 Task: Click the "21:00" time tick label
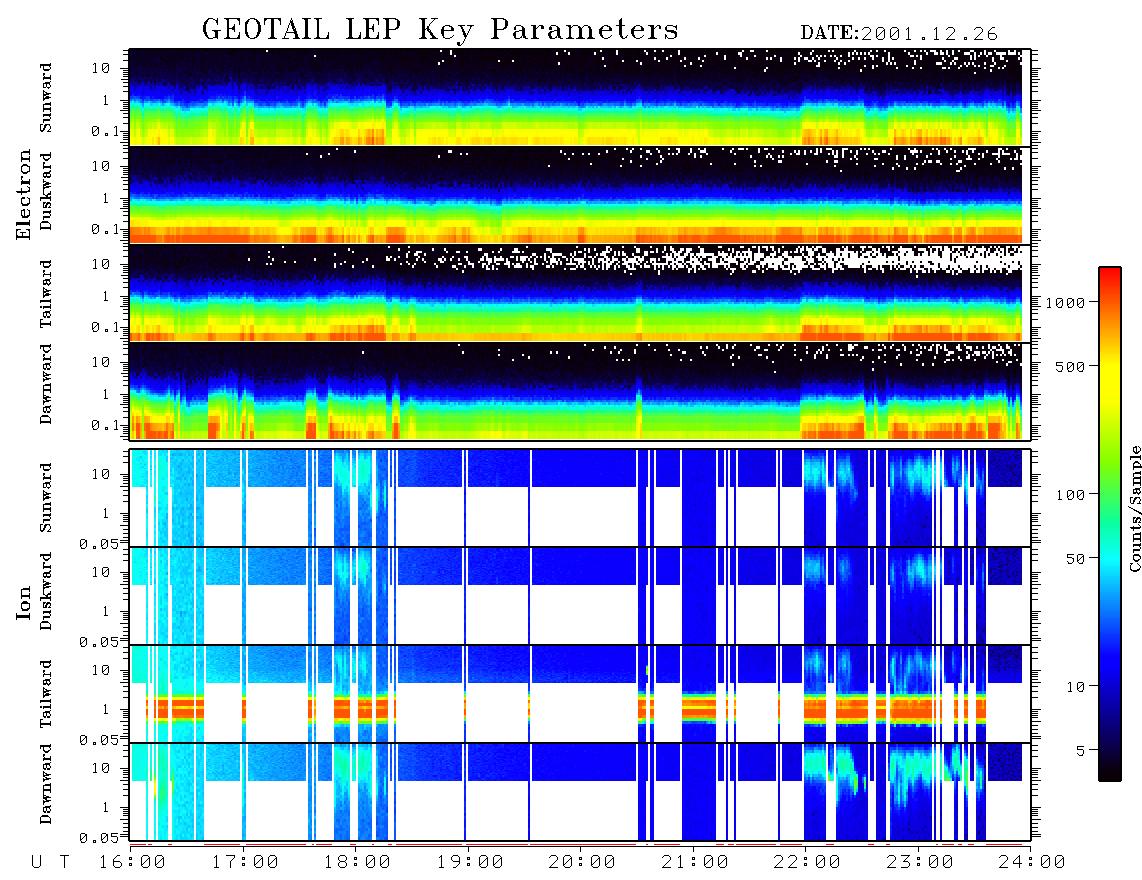695,863
